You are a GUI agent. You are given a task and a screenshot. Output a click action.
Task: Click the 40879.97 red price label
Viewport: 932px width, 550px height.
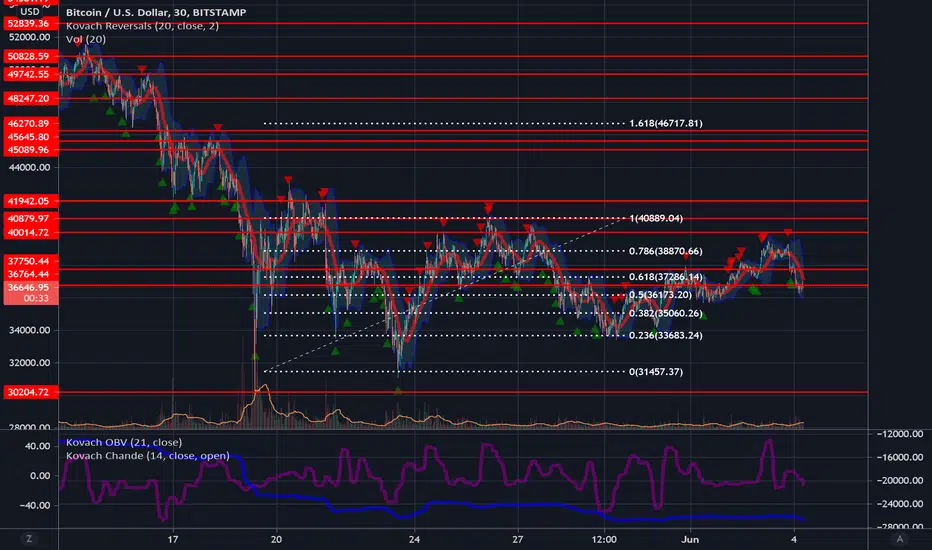pyautogui.click(x=31, y=218)
